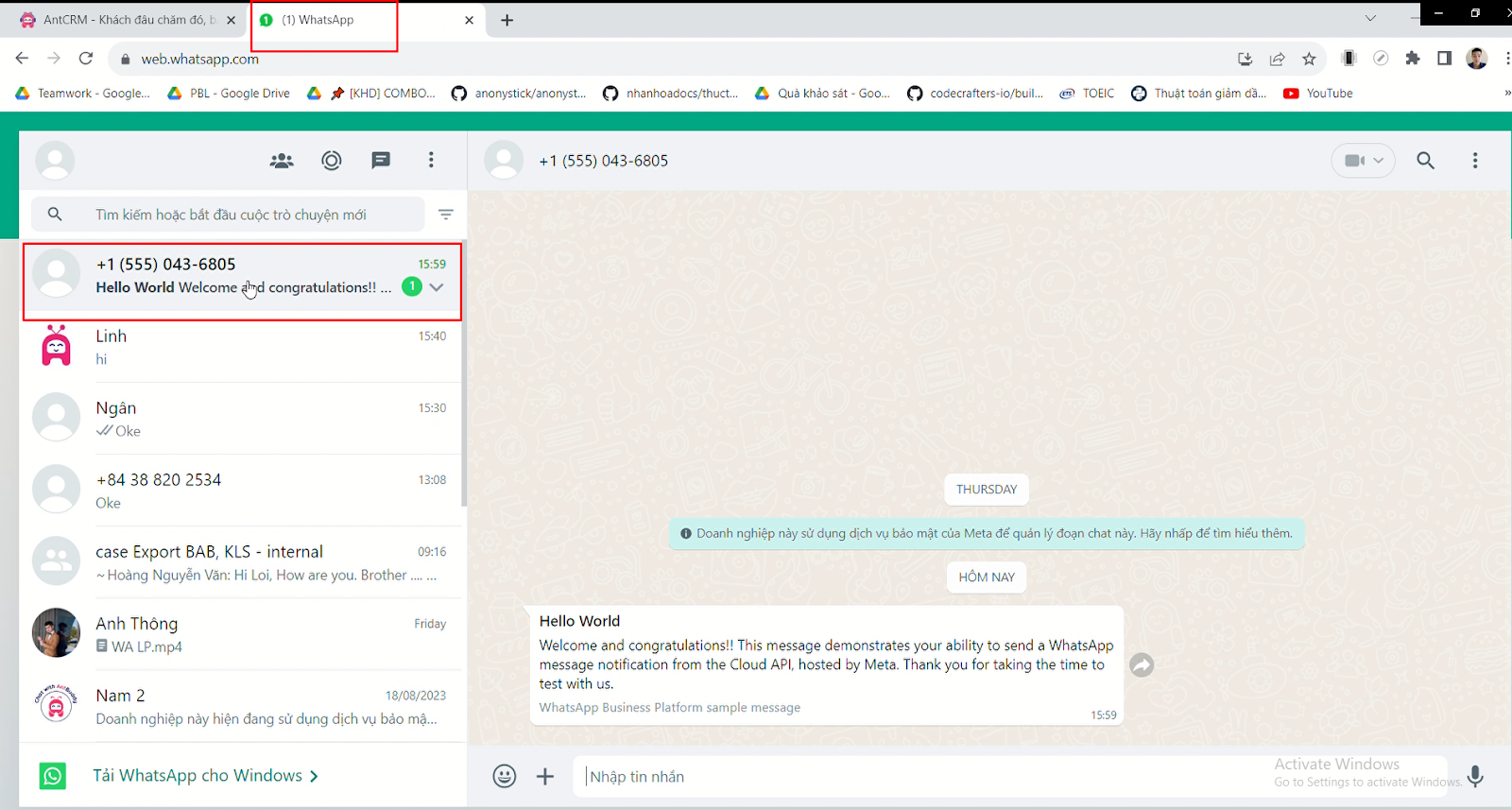Open the Anh Thông conversation
The height and width of the screenshot is (810, 1512).
tap(243, 634)
